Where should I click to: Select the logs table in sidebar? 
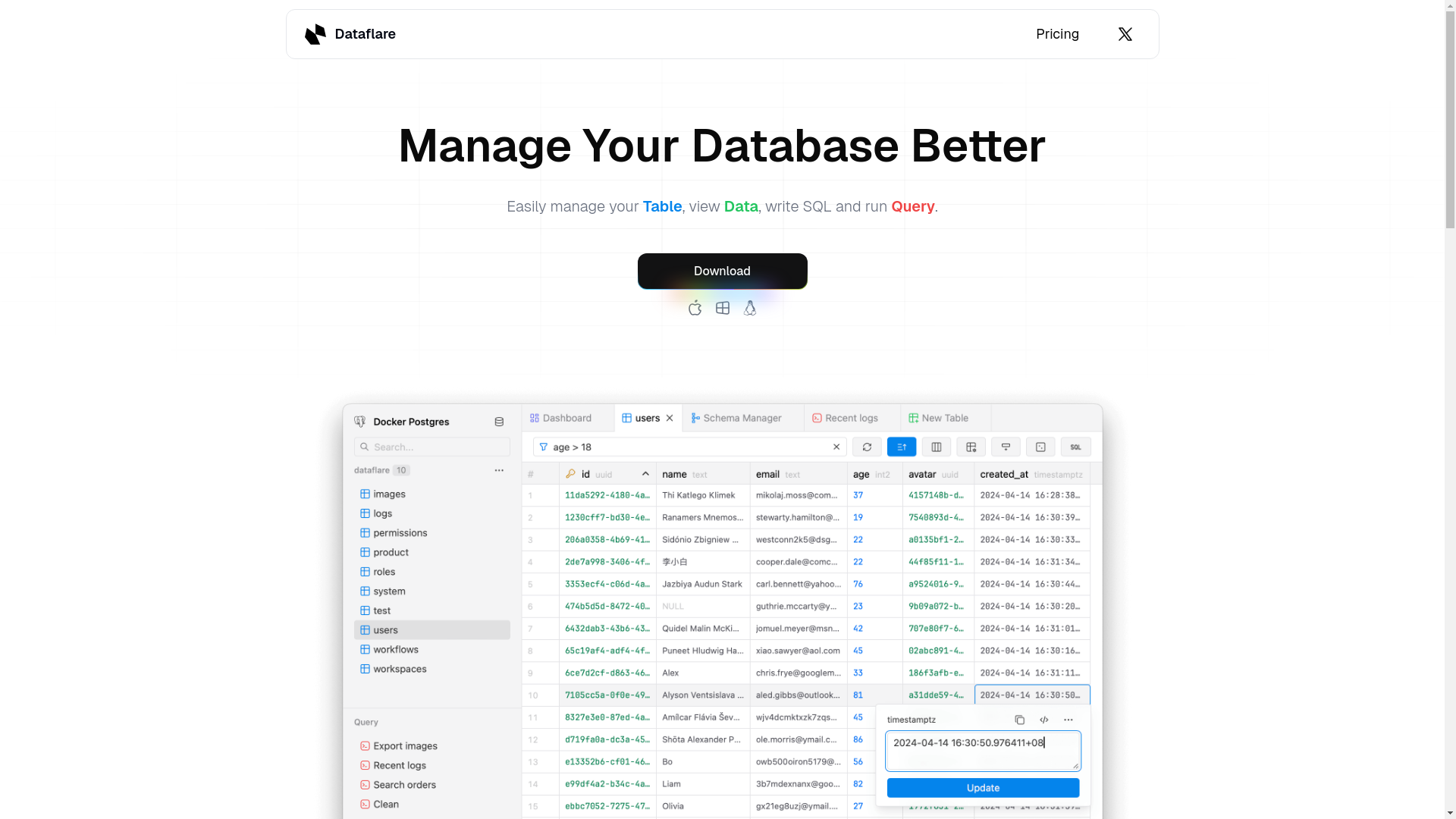point(431,513)
